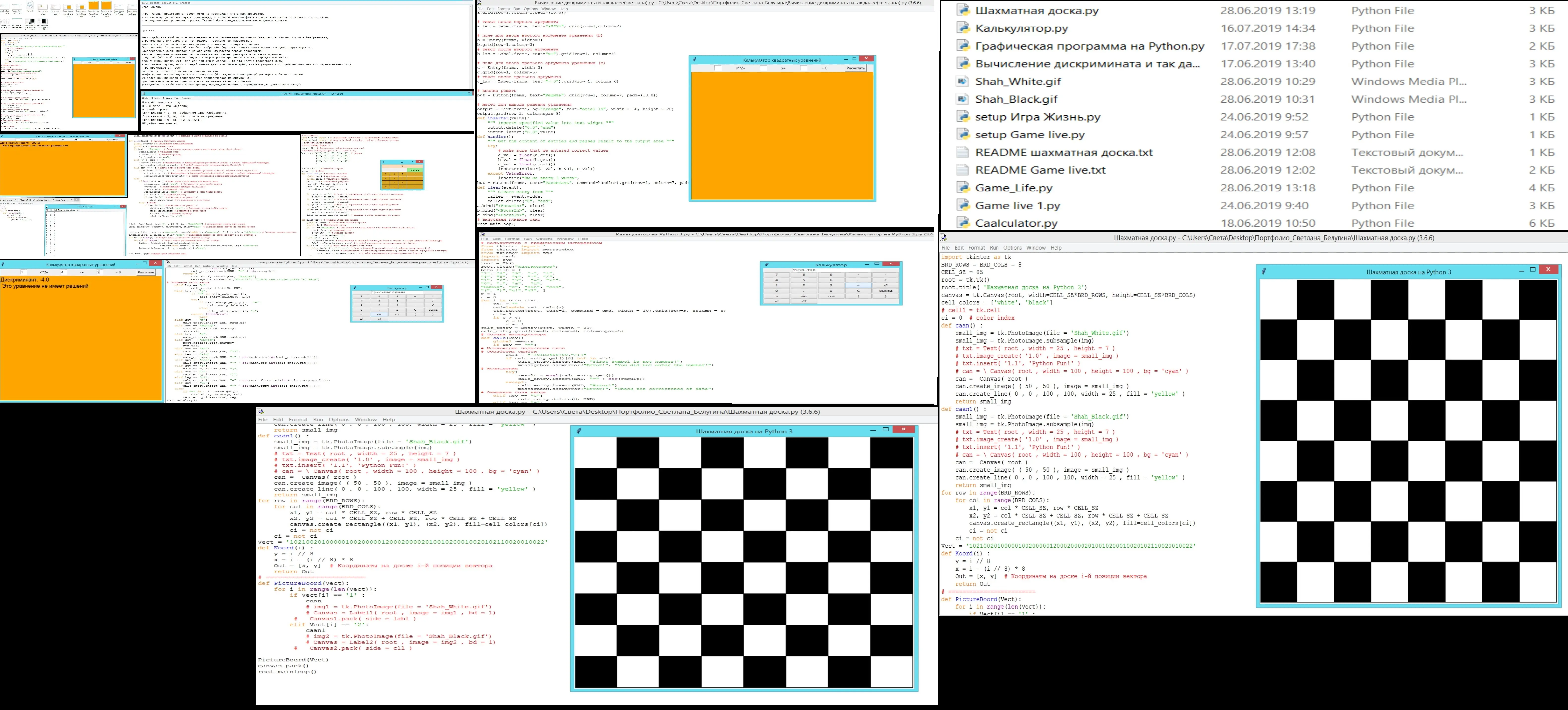Open the Options menu in the Вычисление дискримината IDLE window

531,9
